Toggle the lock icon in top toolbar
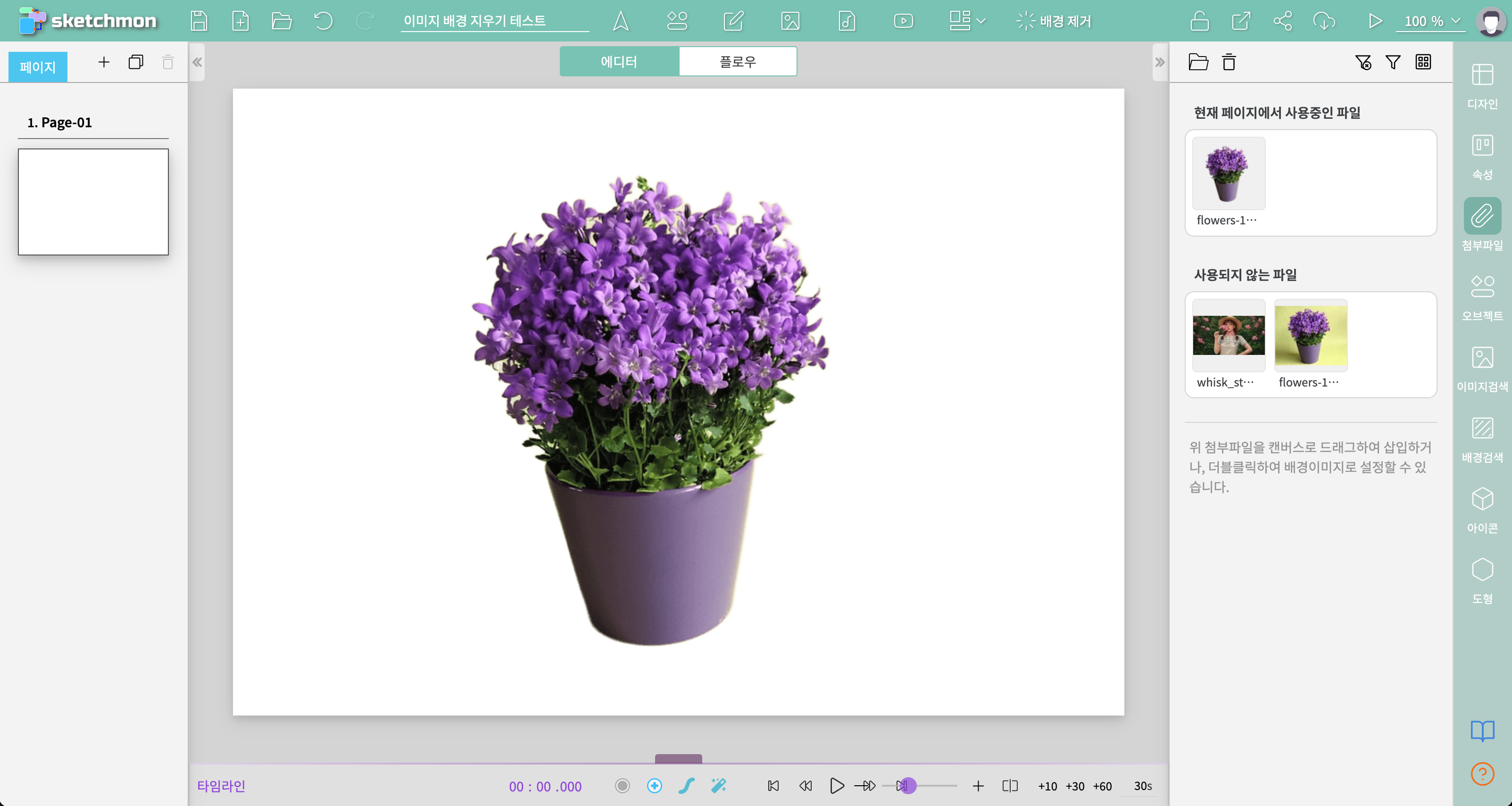Viewport: 1512px width, 806px height. (1199, 21)
